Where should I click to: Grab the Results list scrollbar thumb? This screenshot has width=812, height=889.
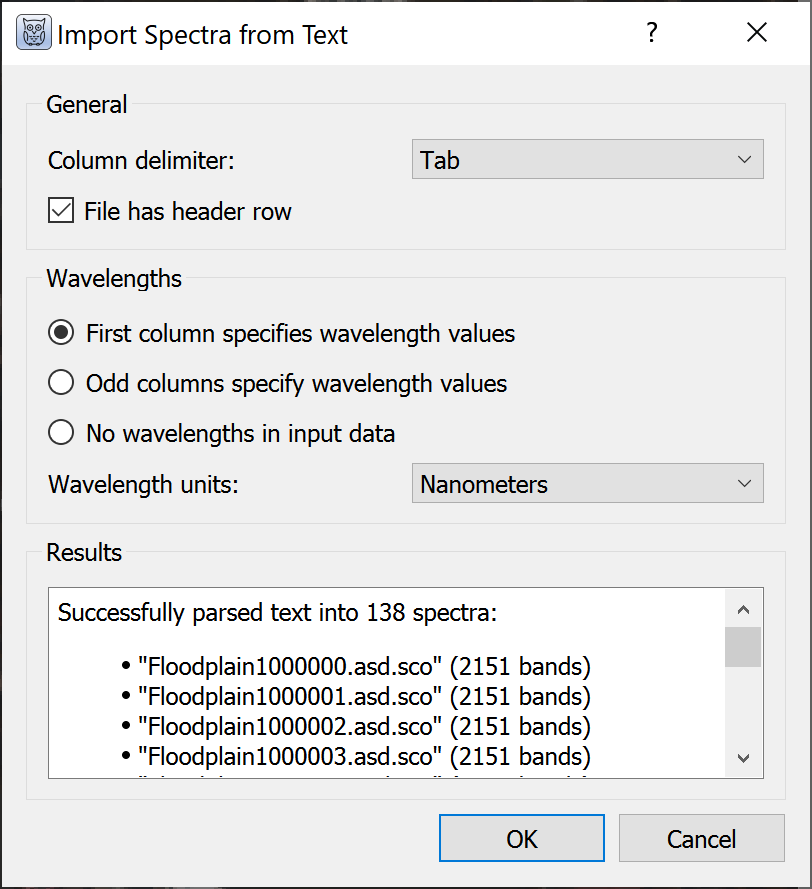(743, 647)
